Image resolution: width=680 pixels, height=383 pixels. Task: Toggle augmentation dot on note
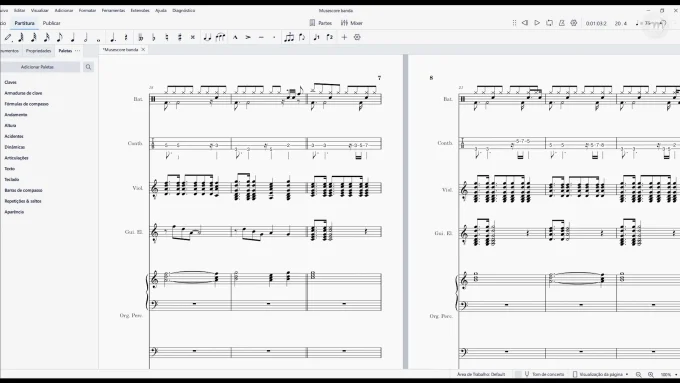coord(113,37)
